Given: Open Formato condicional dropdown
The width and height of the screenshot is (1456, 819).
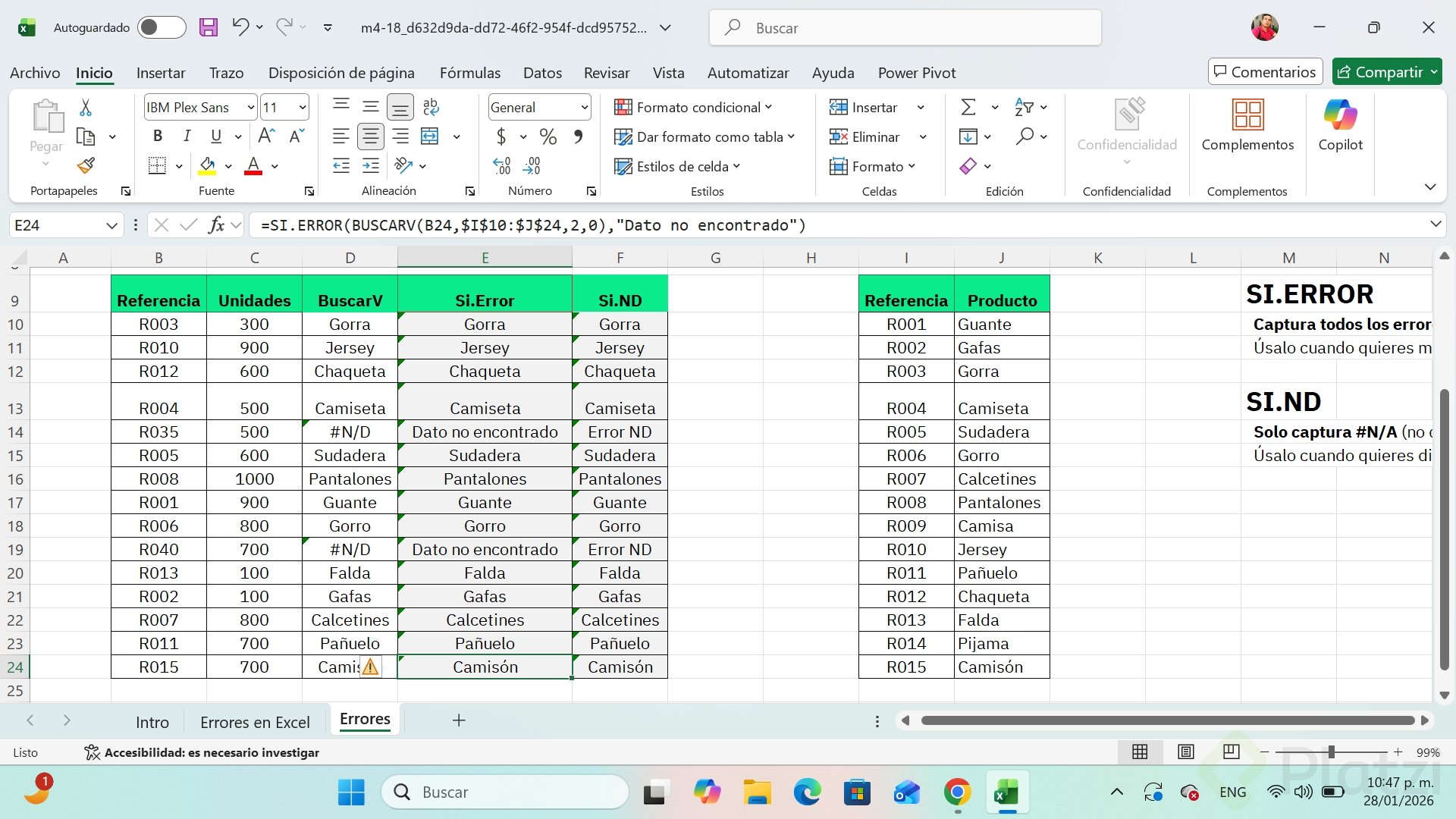Looking at the screenshot, I should click(x=693, y=108).
